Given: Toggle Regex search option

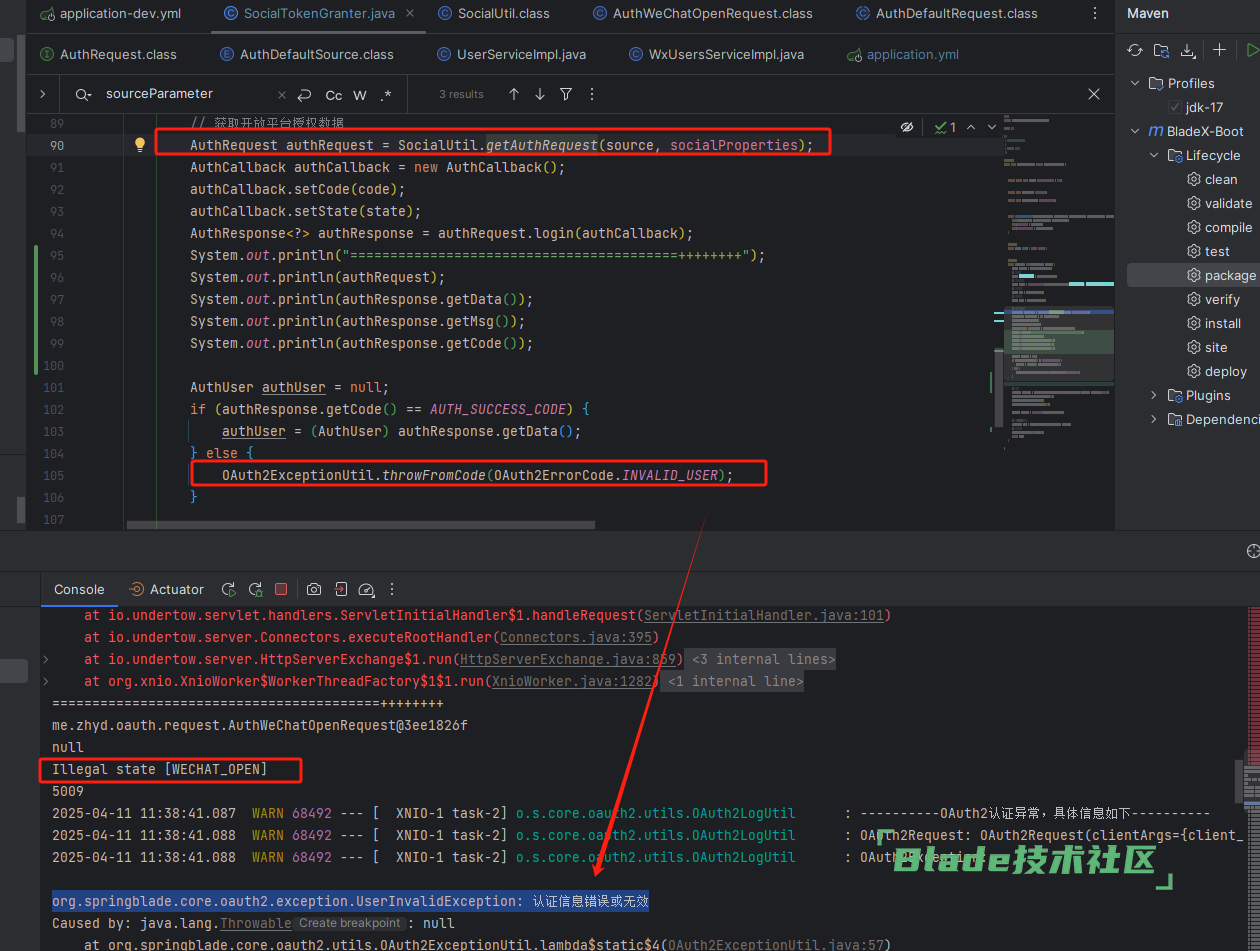Looking at the screenshot, I should coord(386,95).
